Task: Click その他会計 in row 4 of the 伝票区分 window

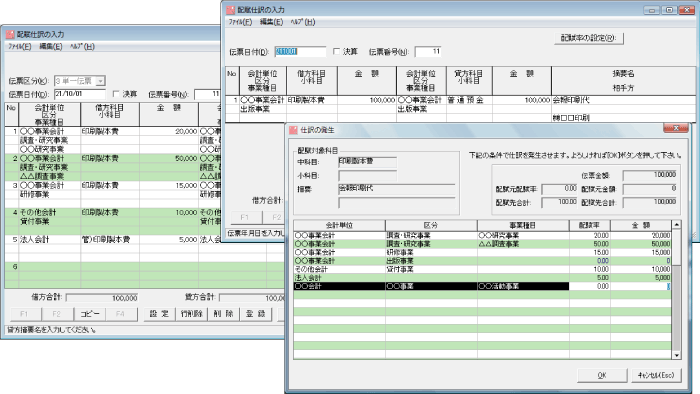Action: click(49, 212)
